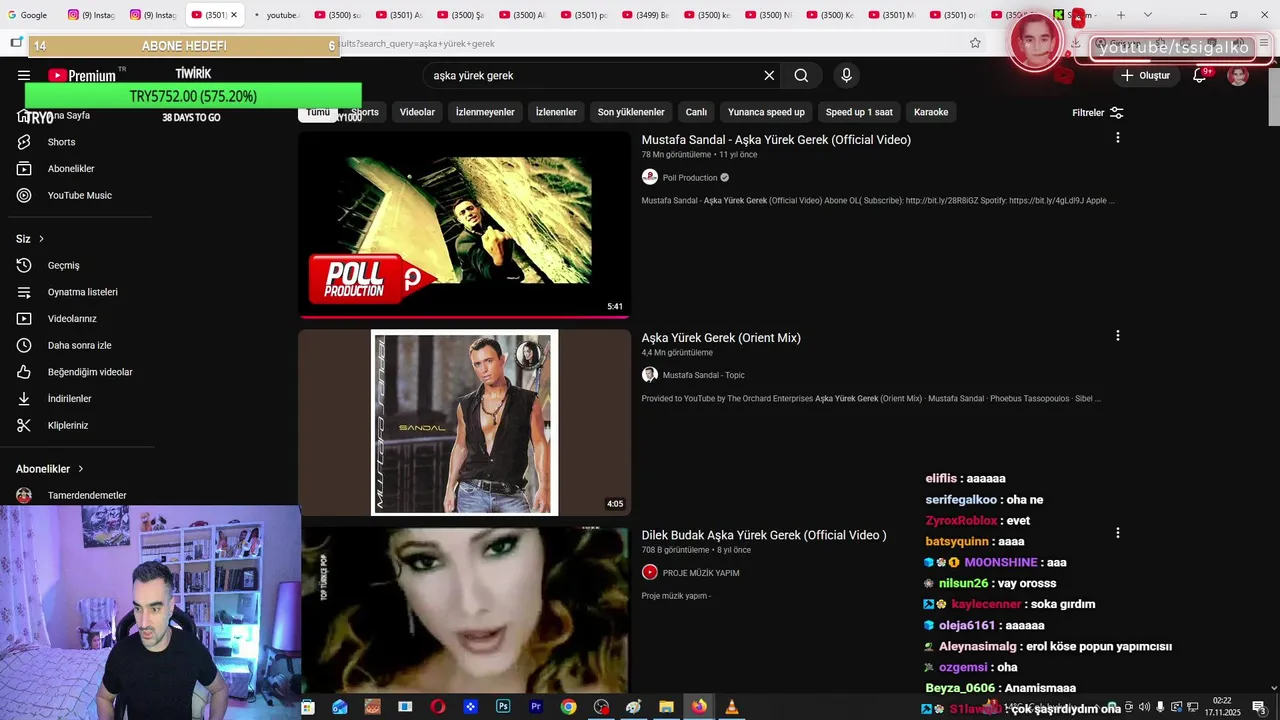The width and height of the screenshot is (1280, 720).
Task: Expand the Abonelikler subscriptions section
Action: tap(50, 469)
